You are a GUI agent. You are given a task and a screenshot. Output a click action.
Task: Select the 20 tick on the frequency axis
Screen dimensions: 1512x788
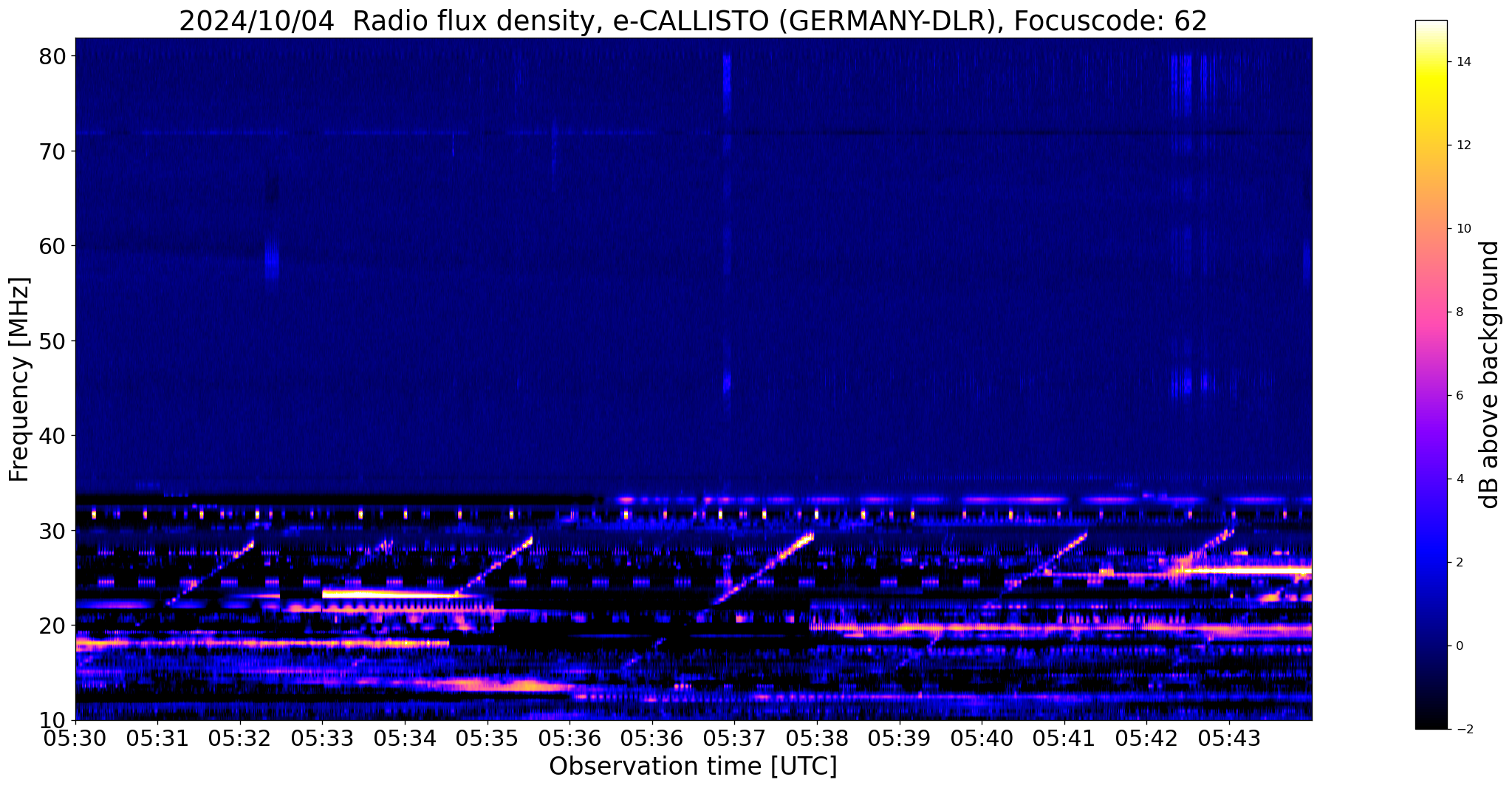pyautogui.click(x=52, y=626)
